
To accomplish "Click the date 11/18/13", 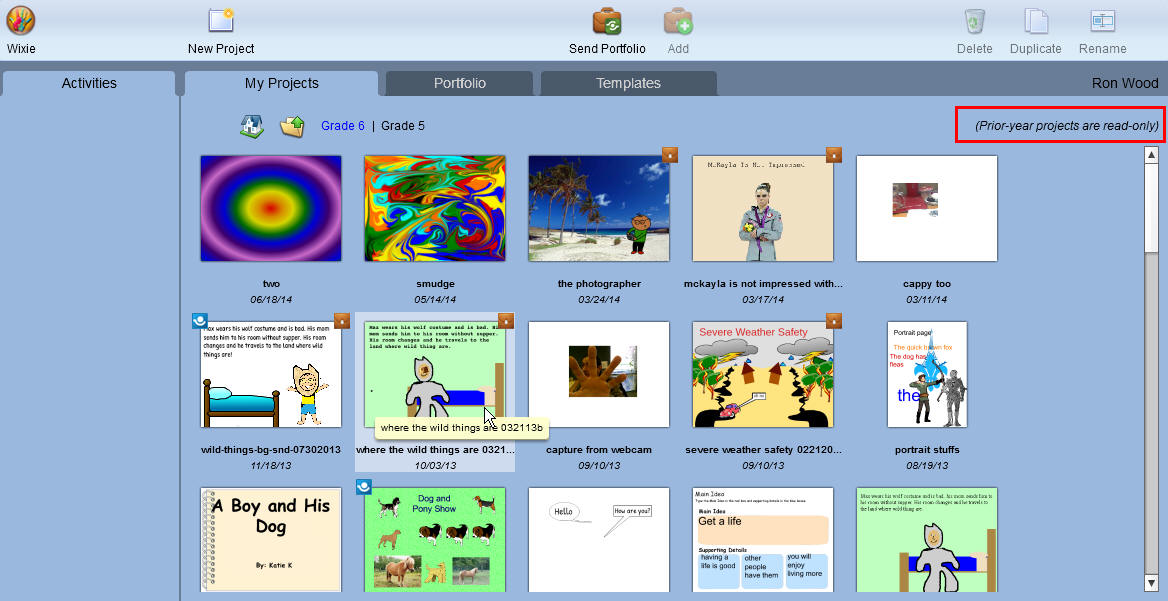I will point(271,465).
